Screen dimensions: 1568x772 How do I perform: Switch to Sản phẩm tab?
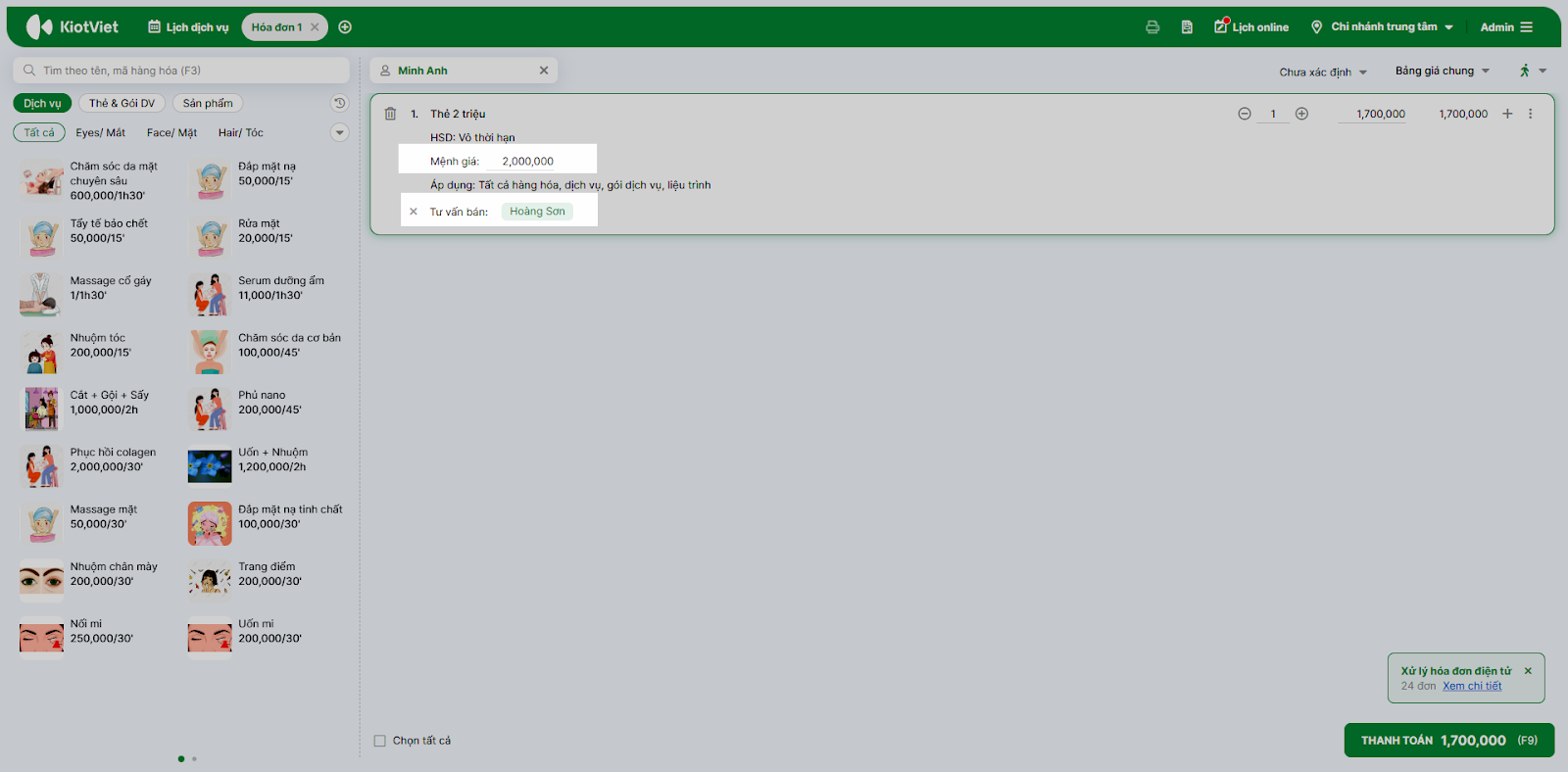click(208, 103)
